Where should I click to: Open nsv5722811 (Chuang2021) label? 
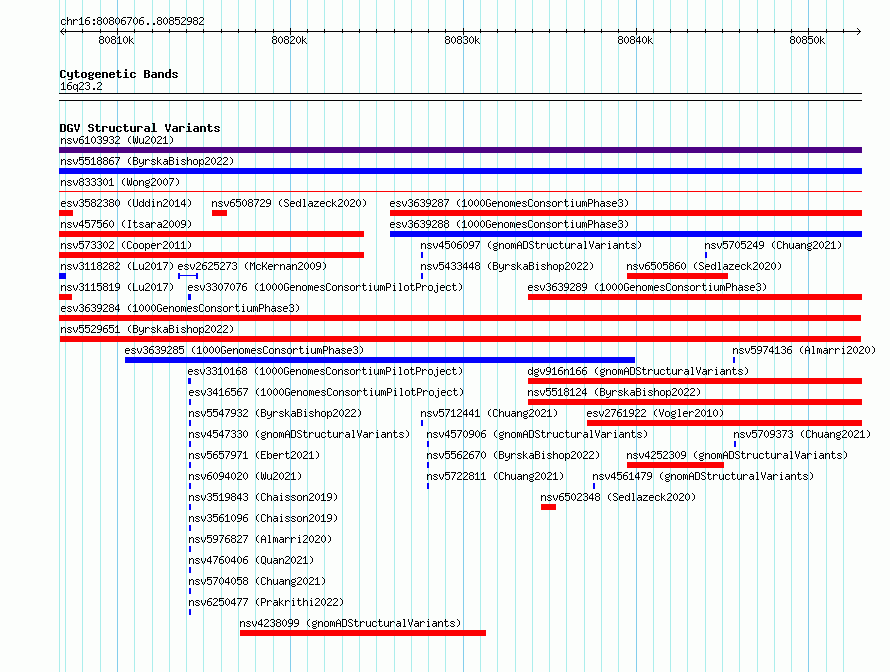tap(495, 476)
